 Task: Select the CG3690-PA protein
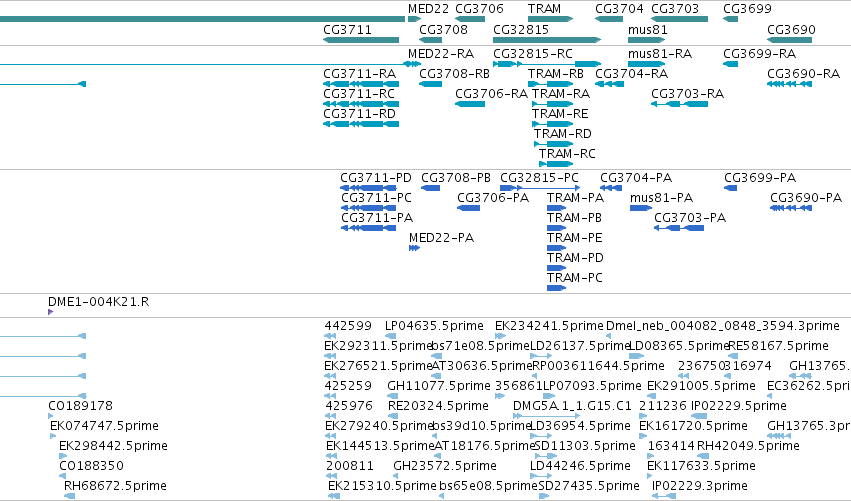tap(806, 198)
